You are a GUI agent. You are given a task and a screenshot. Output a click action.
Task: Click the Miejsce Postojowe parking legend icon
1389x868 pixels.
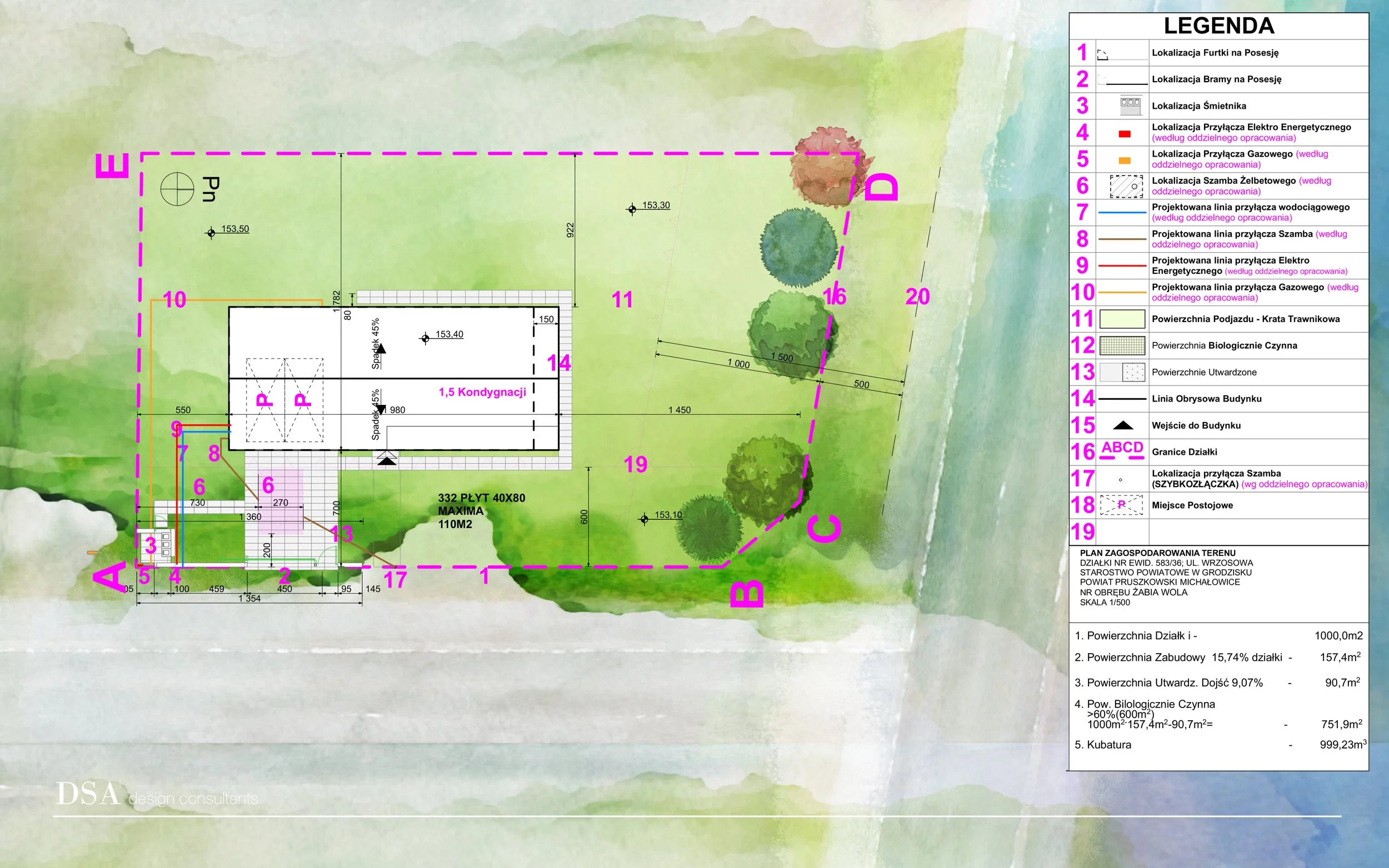coord(1121,505)
